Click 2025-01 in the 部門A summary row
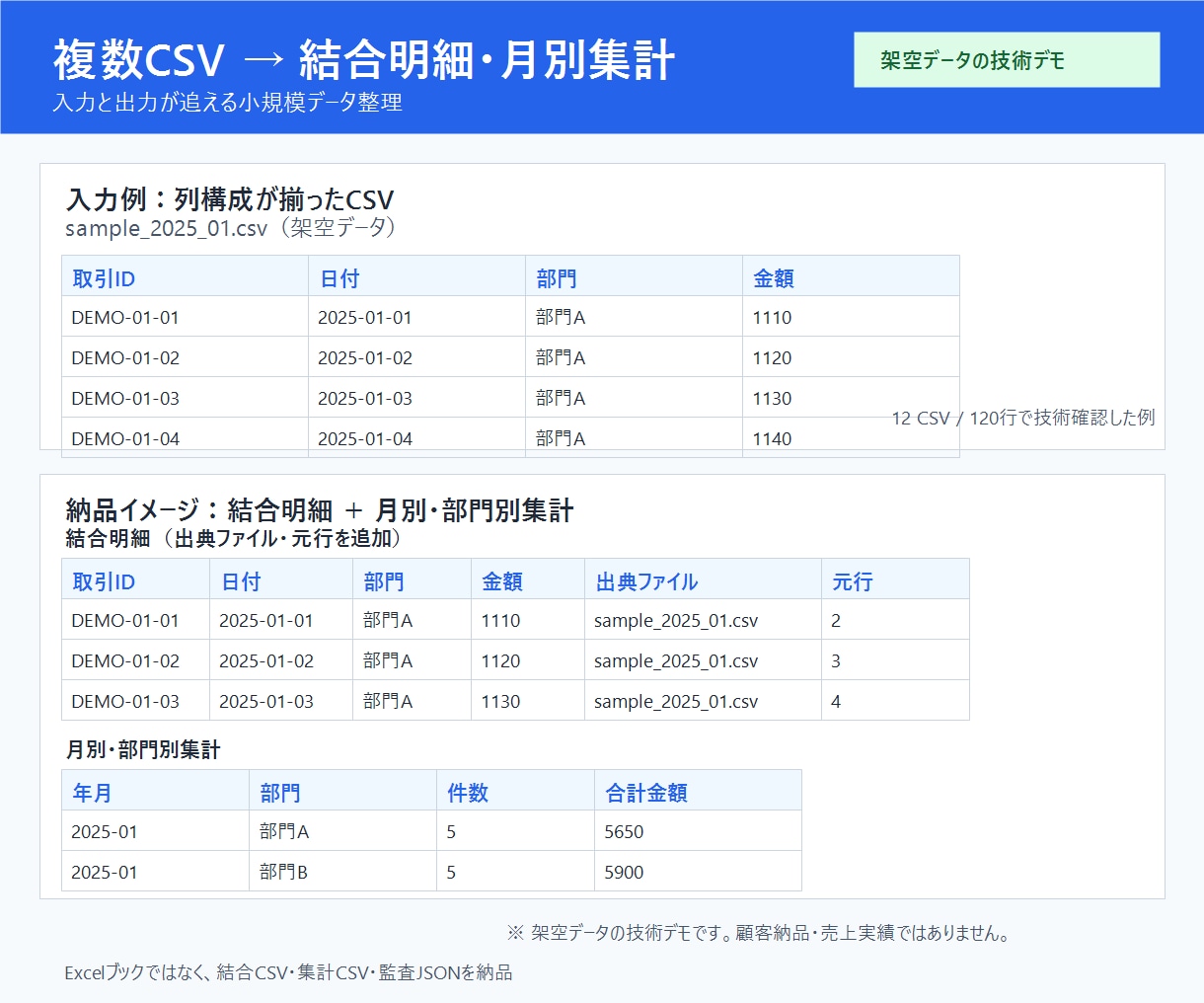1204x1003 pixels. tap(105, 832)
